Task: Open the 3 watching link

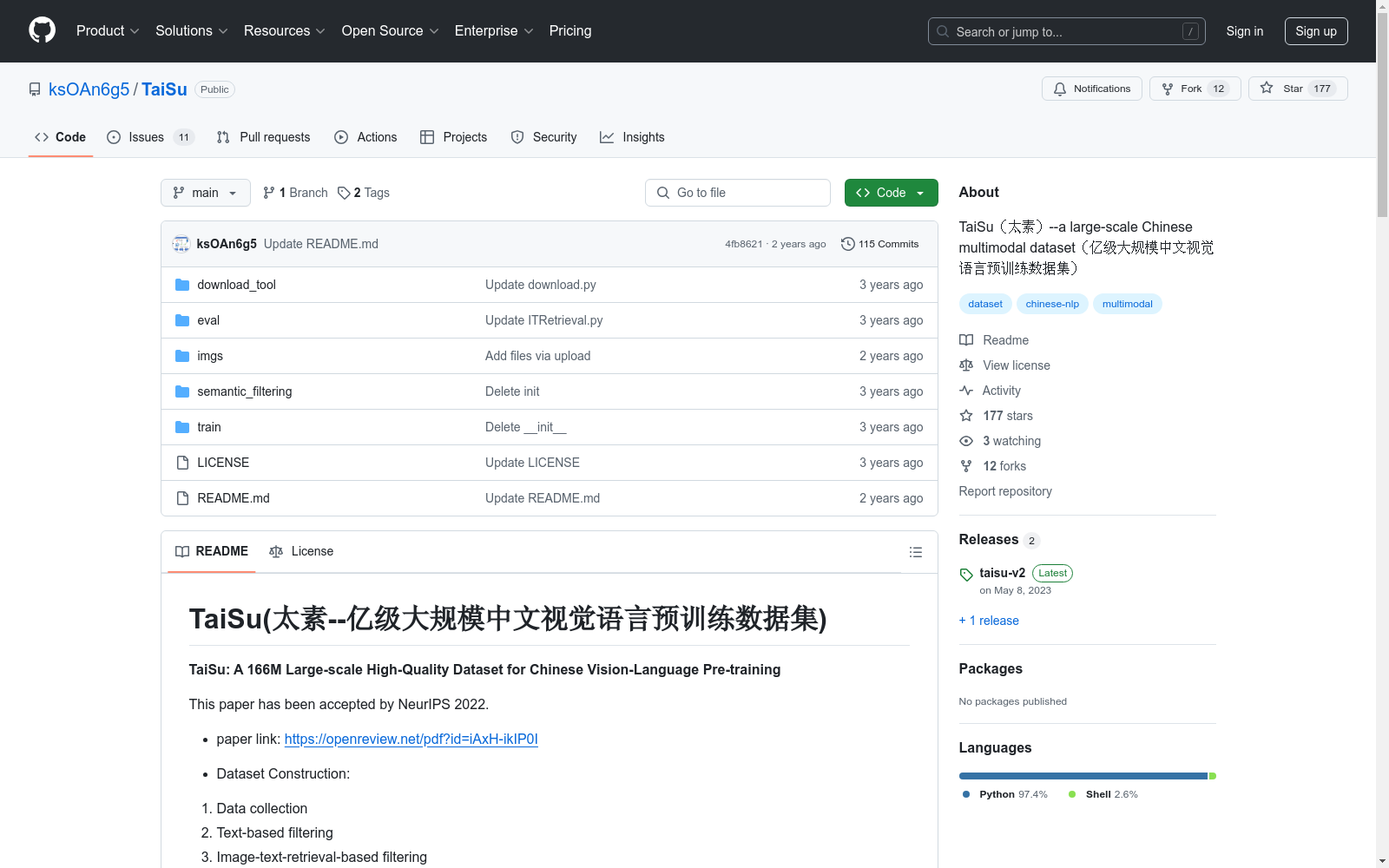Action: click(1000, 441)
